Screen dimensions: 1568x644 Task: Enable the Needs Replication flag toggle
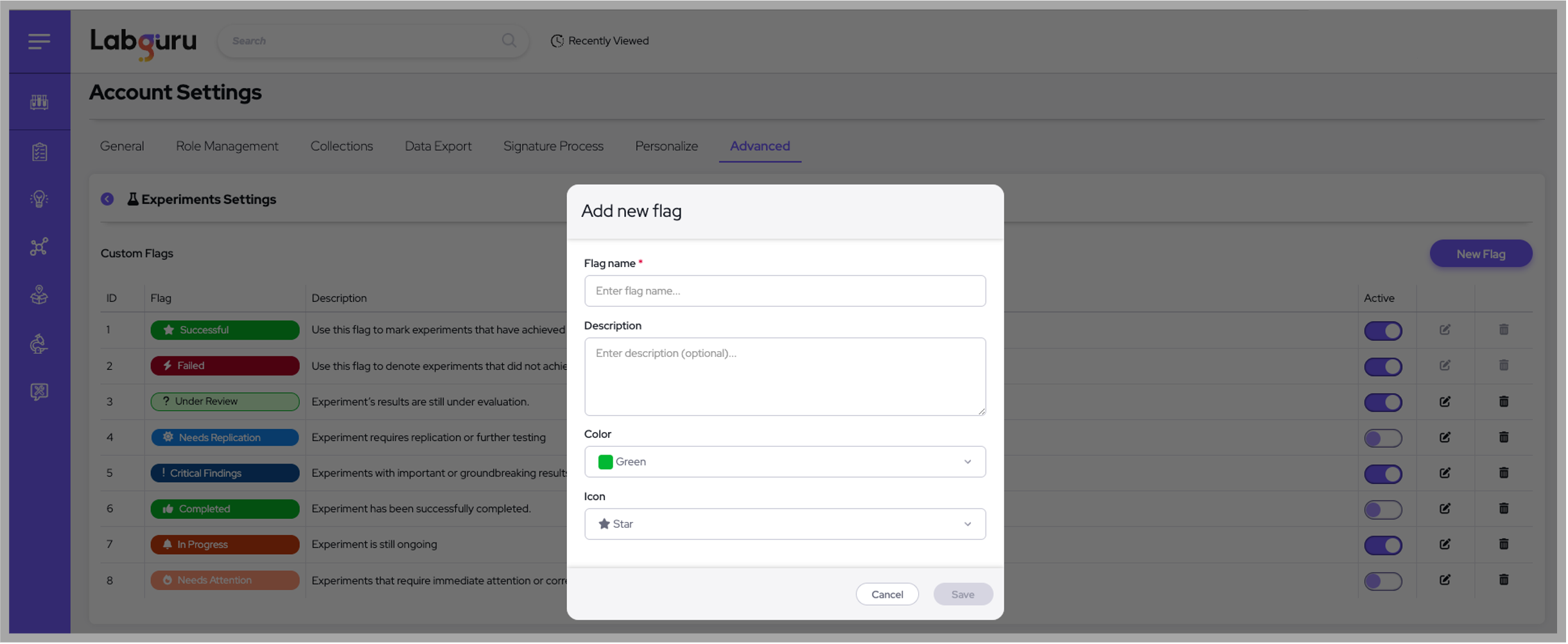[x=1383, y=438]
